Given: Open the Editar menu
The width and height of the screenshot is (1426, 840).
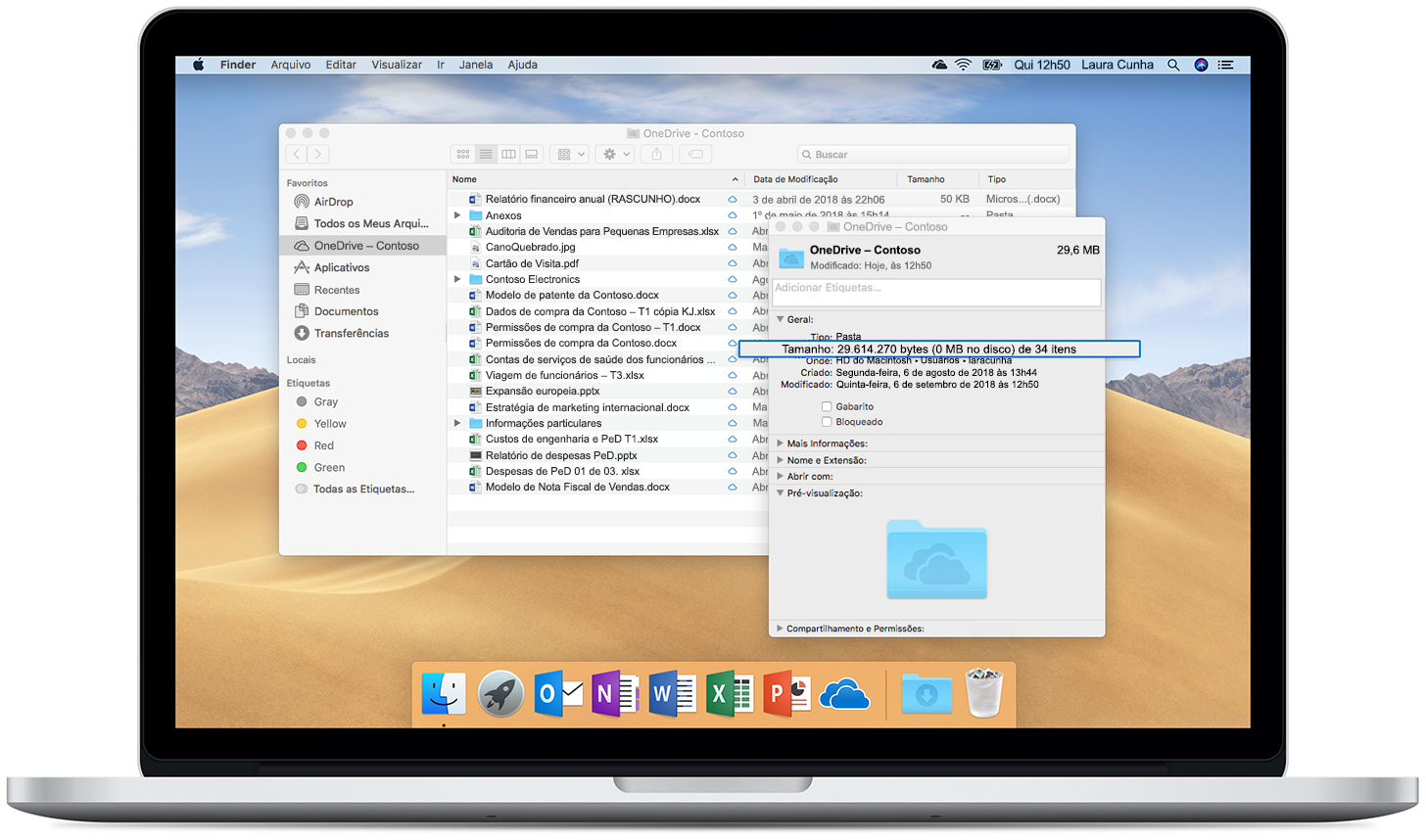Looking at the screenshot, I should click(341, 65).
